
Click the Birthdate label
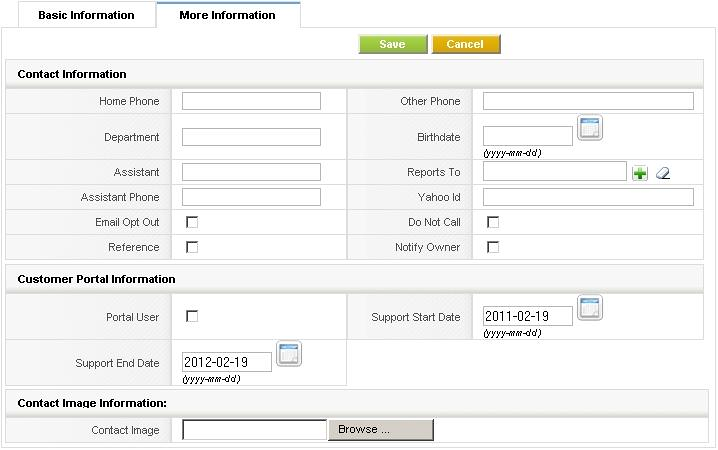click(439, 137)
